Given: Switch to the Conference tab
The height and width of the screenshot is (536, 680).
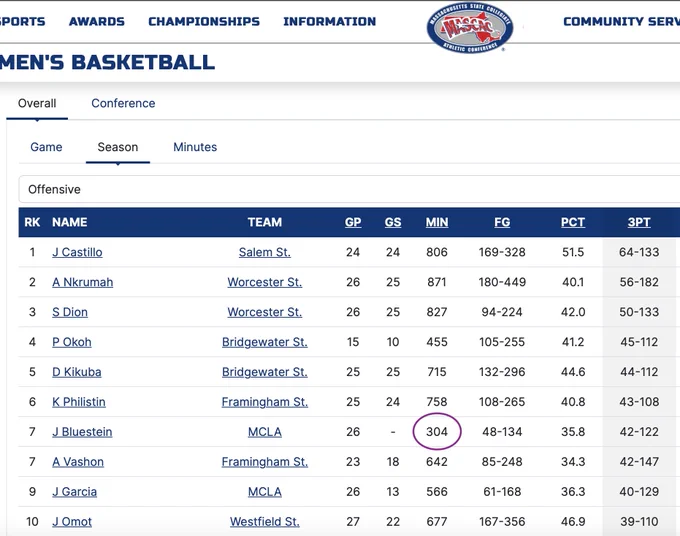Looking at the screenshot, I should [123, 103].
